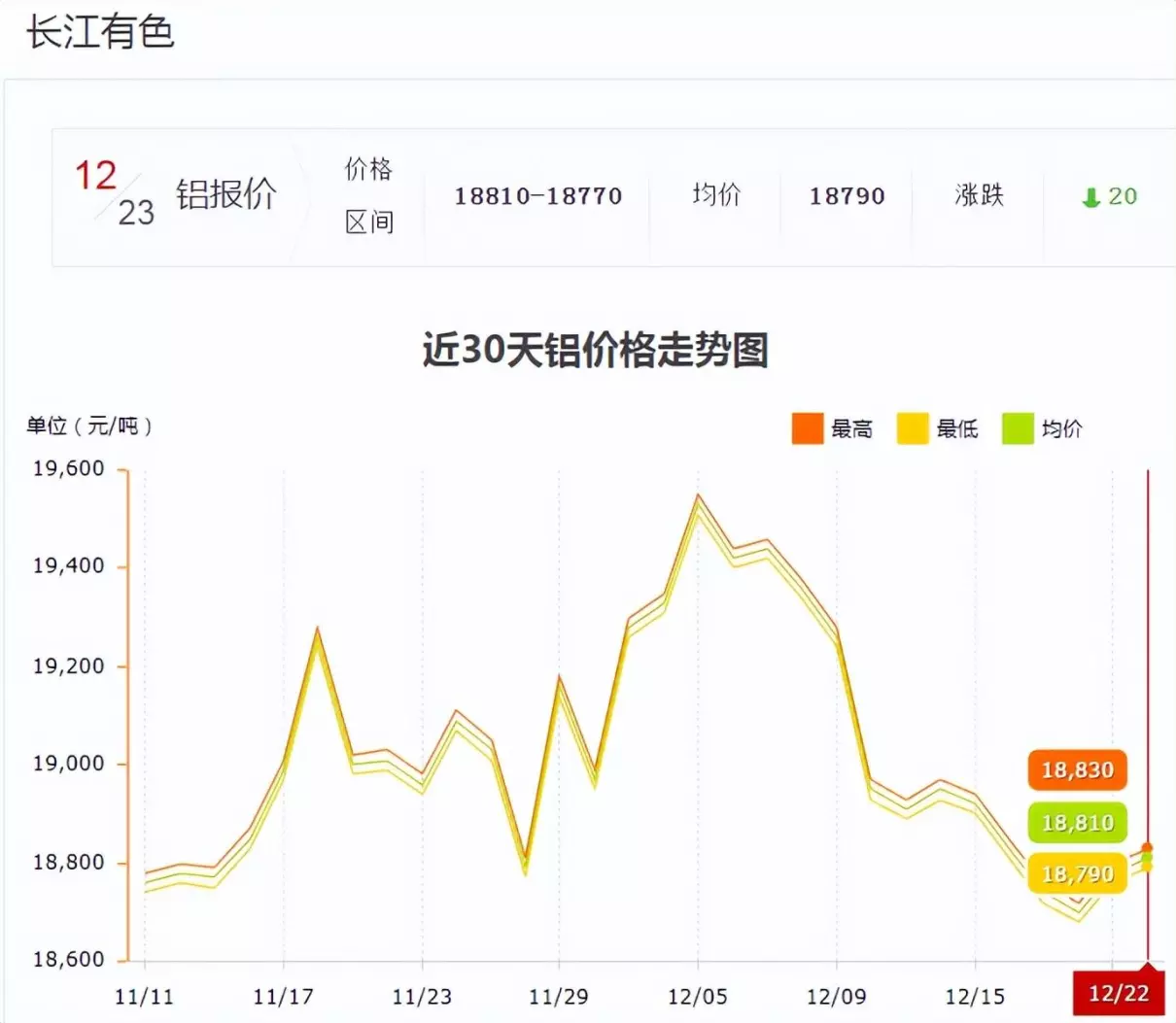Click the 11/11 x-axis label
Image resolution: width=1176 pixels, height=1023 pixels.
click(144, 997)
